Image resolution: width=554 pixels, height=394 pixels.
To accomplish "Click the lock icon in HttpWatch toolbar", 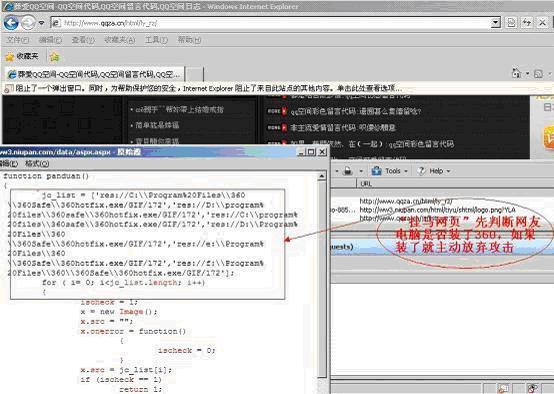I will click(348, 171).
